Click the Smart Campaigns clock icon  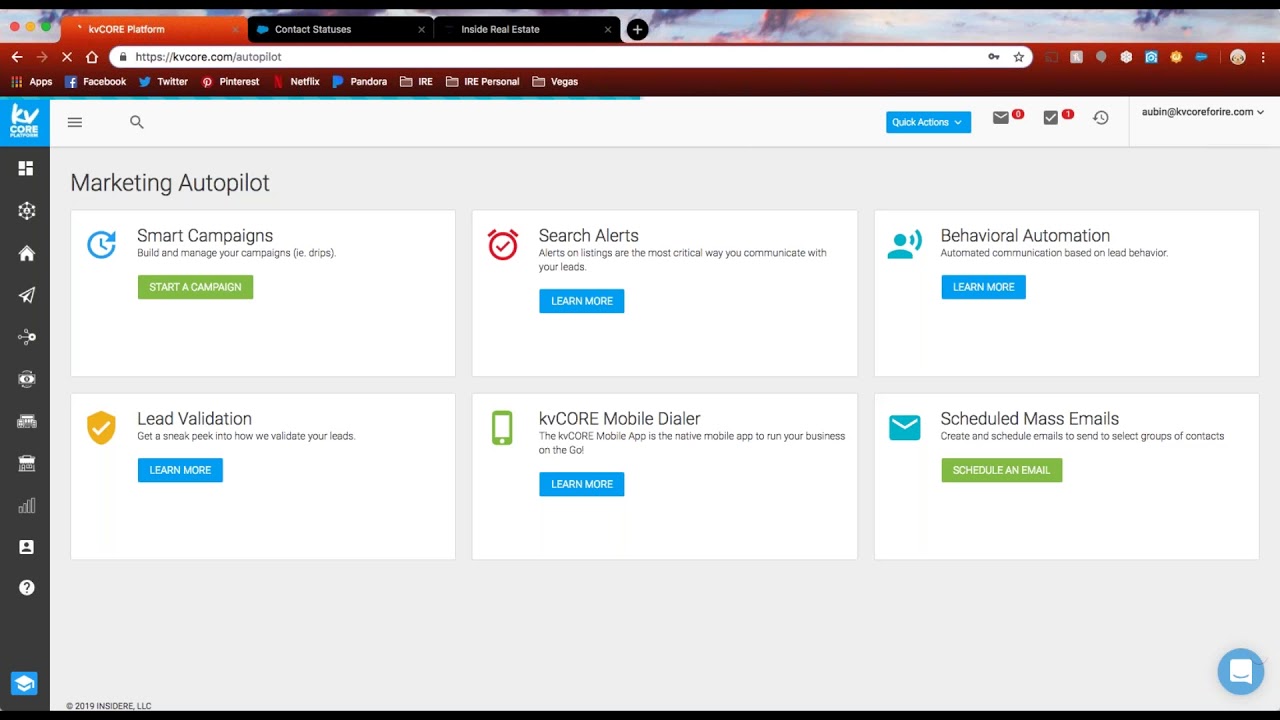101,244
